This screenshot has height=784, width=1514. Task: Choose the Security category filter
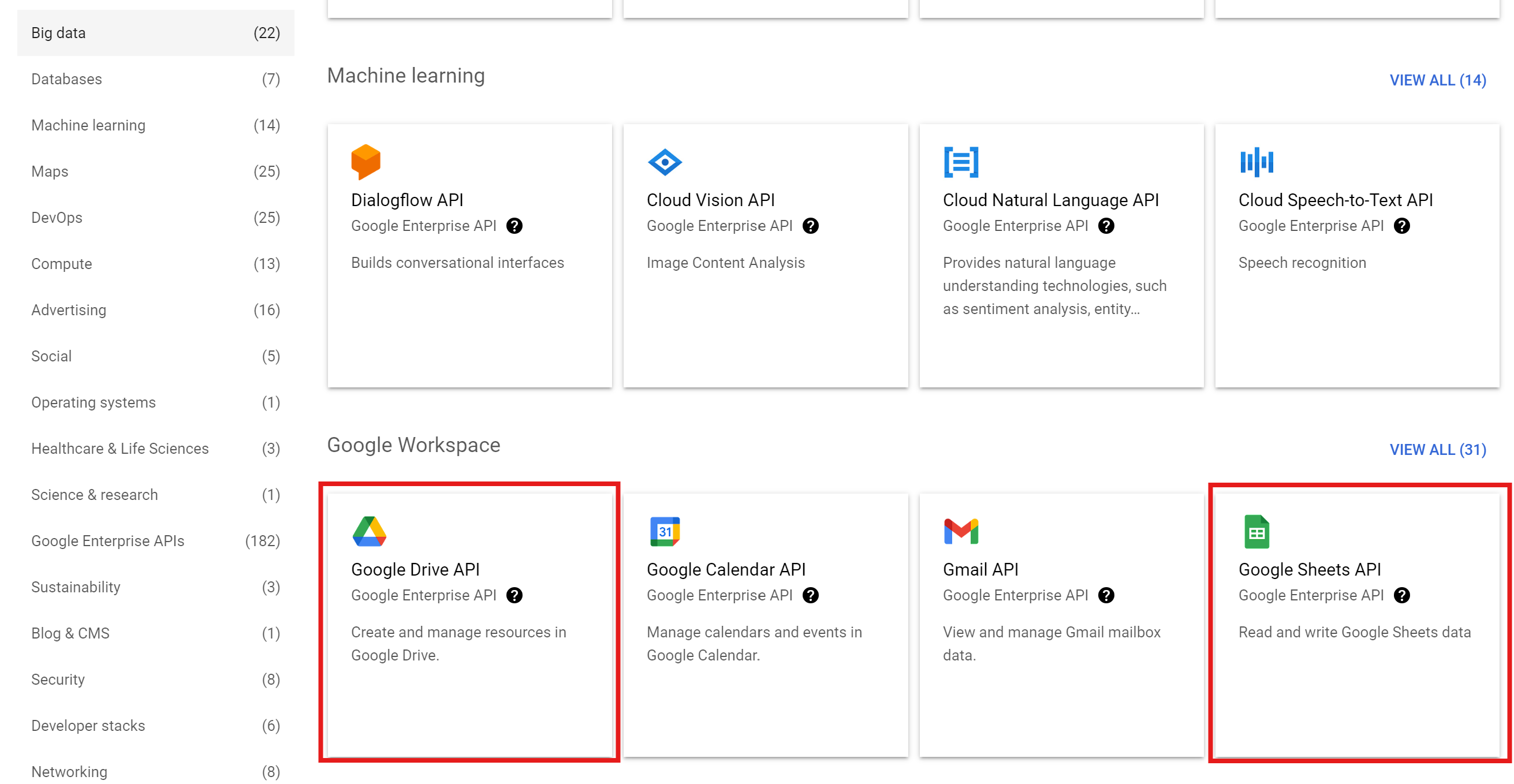coord(155,680)
